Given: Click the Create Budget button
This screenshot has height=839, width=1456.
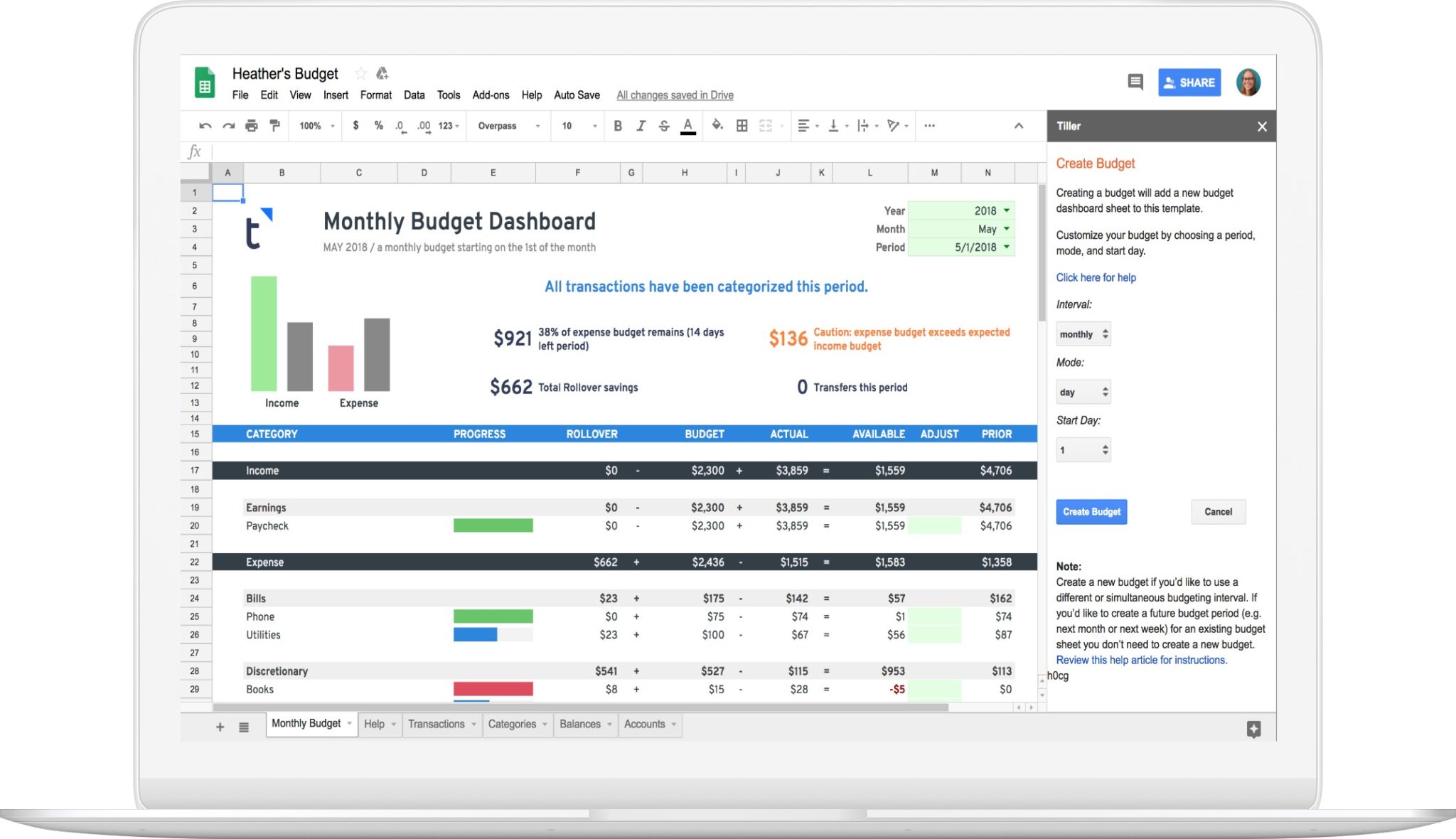Looking at the screenshot, I should 1091,511.
